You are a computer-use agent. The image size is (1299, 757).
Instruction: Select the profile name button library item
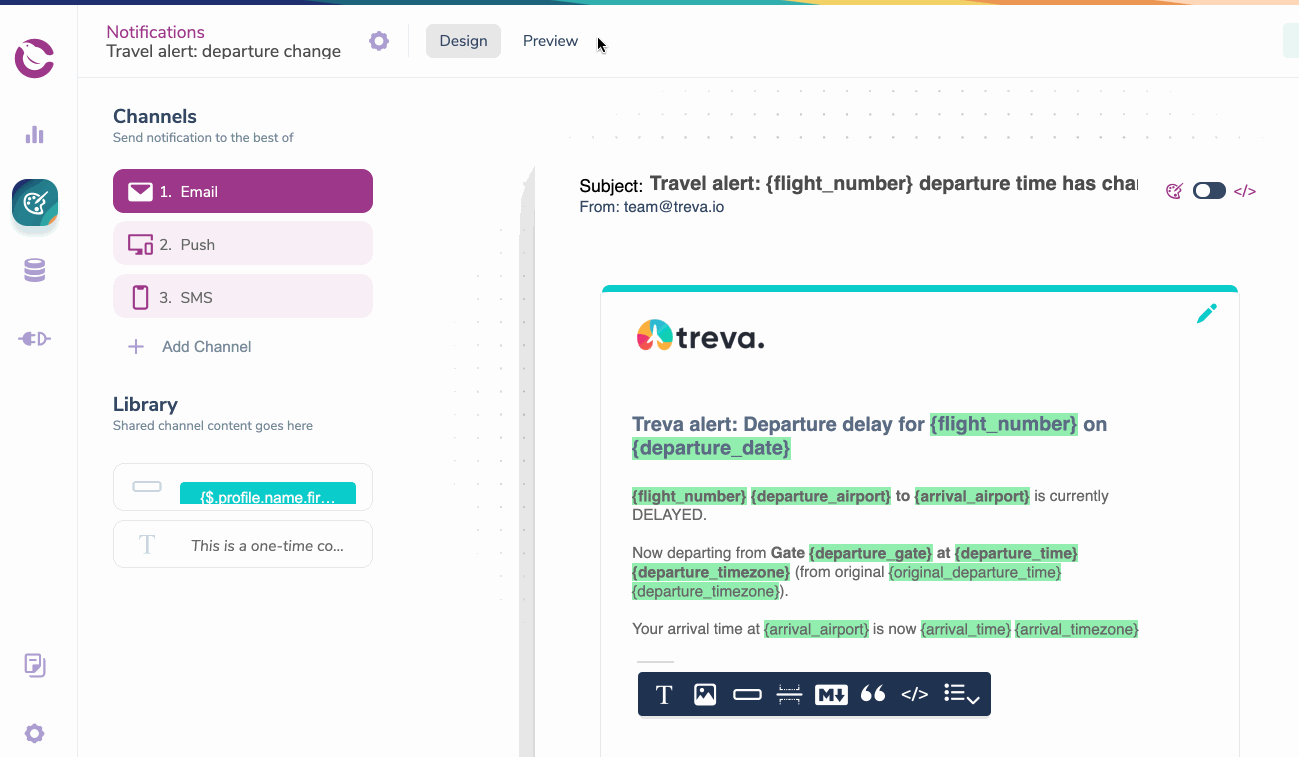tap(243, 487)
